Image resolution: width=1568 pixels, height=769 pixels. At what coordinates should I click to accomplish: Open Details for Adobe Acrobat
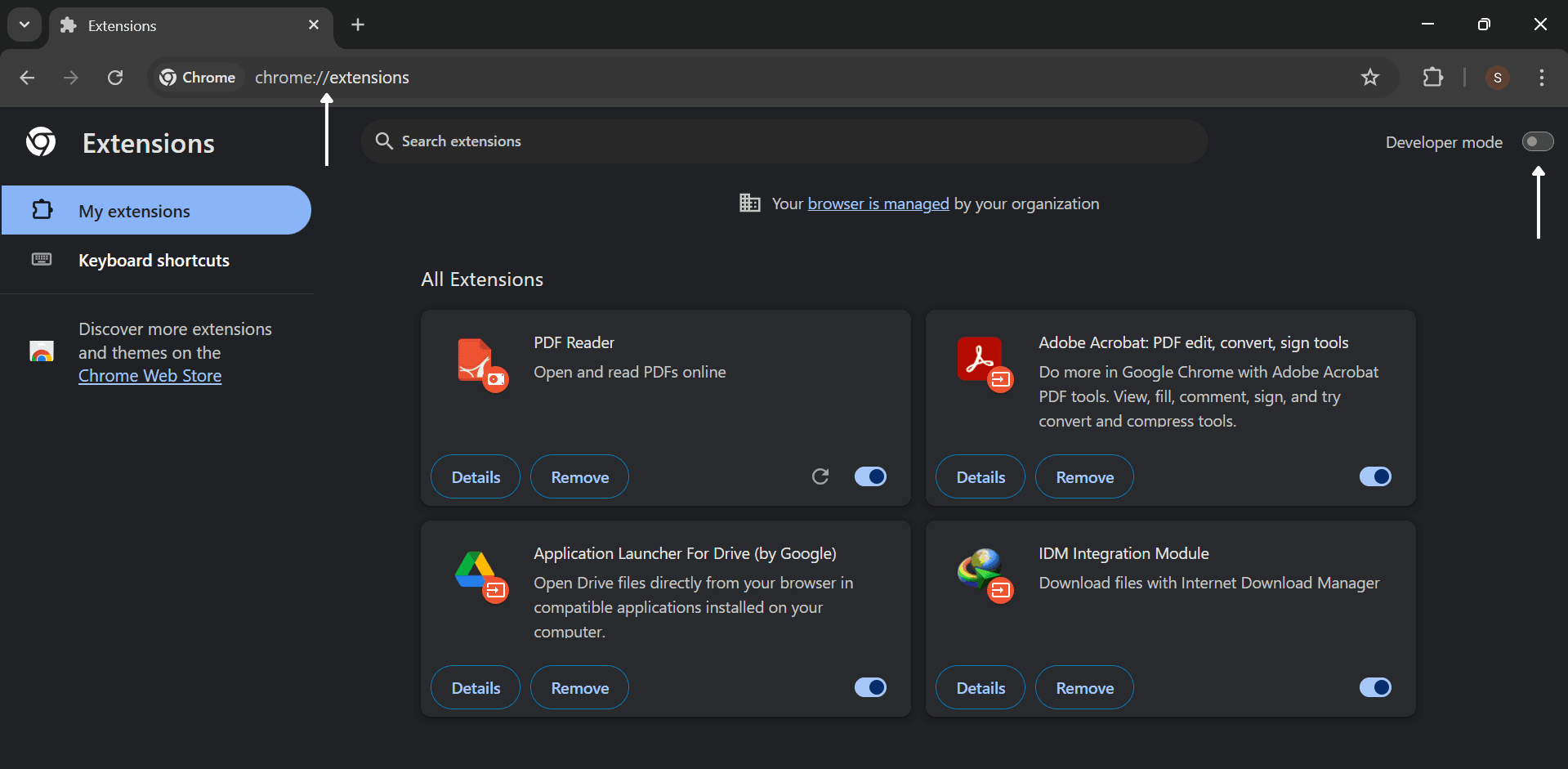pyautogui.click(x=981, y=477)
